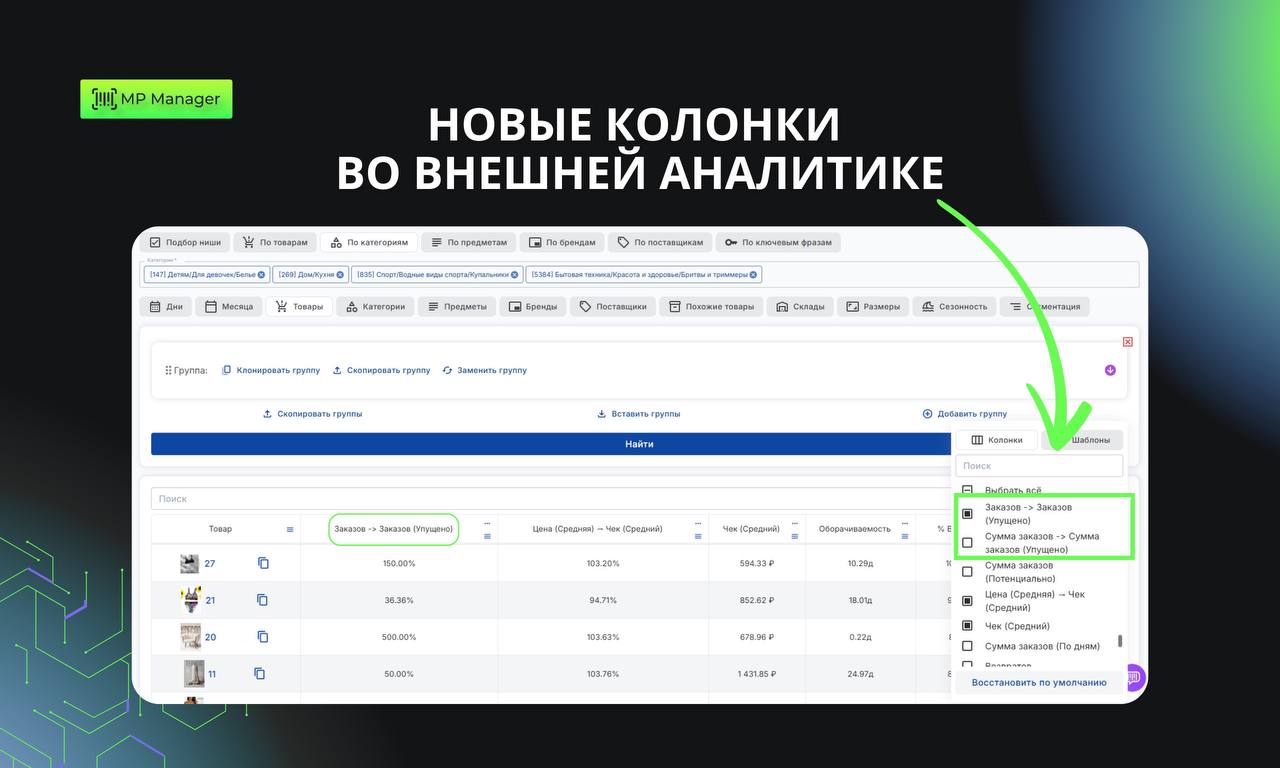Open the Шаблоны templates dropdown

[1082, 440]
